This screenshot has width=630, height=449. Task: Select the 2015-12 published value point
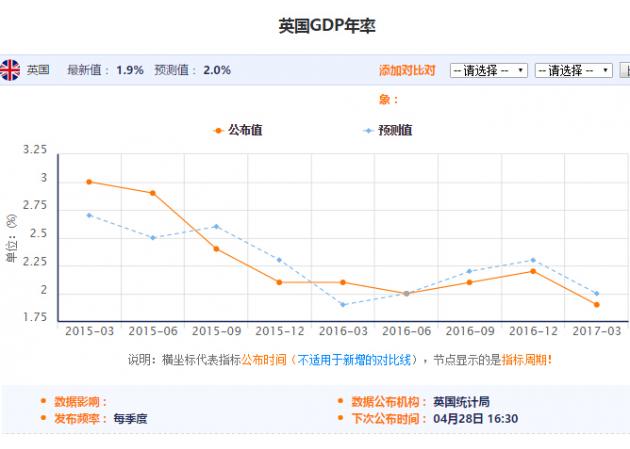279,282
